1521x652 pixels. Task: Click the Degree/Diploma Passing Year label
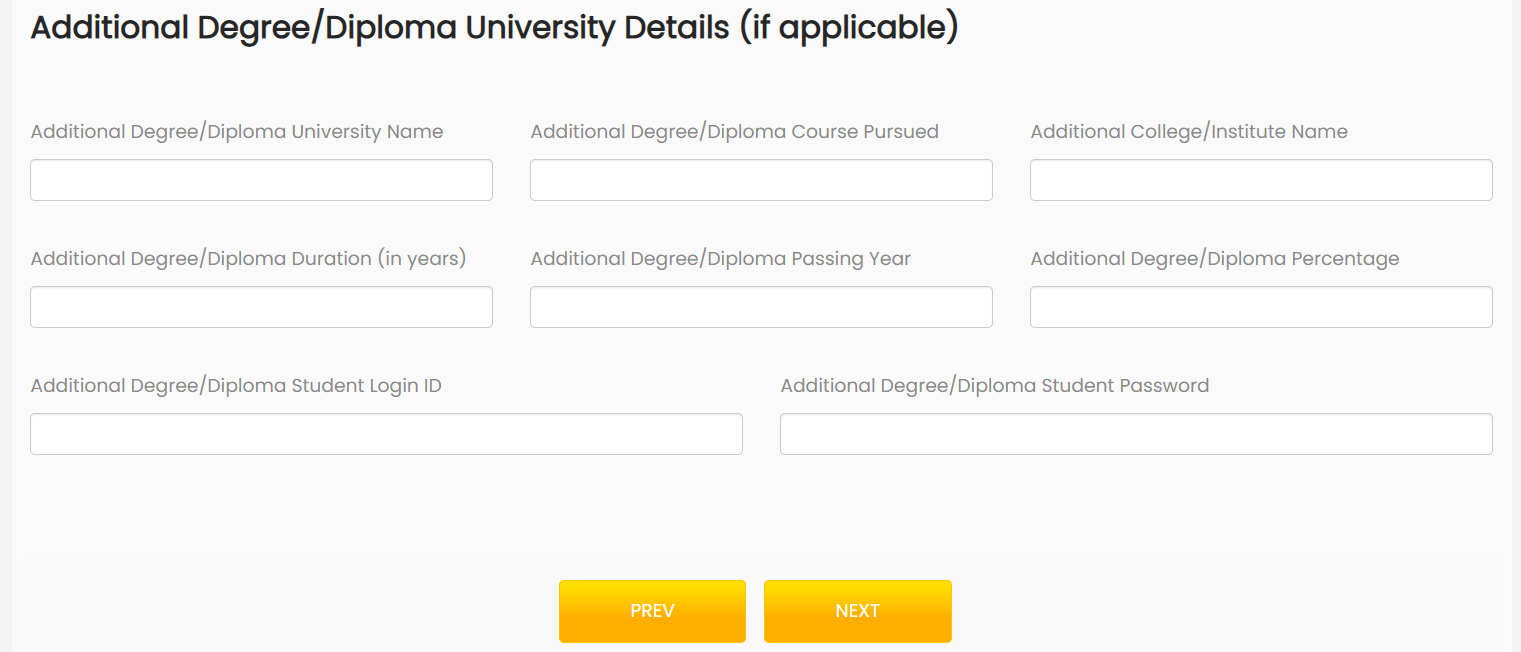(x=720, y=258)
